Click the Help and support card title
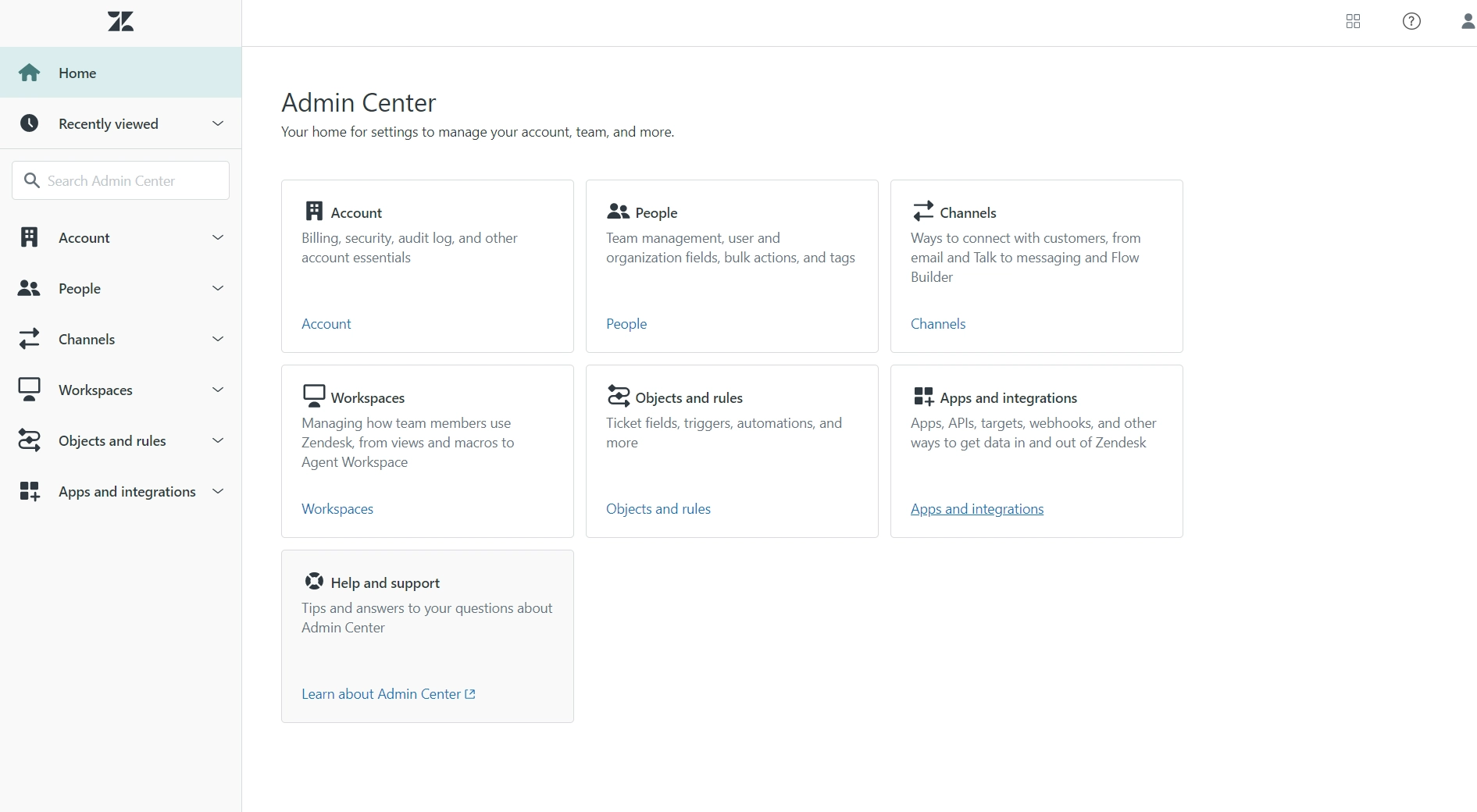1477x812 pixels. coord(385,582)
